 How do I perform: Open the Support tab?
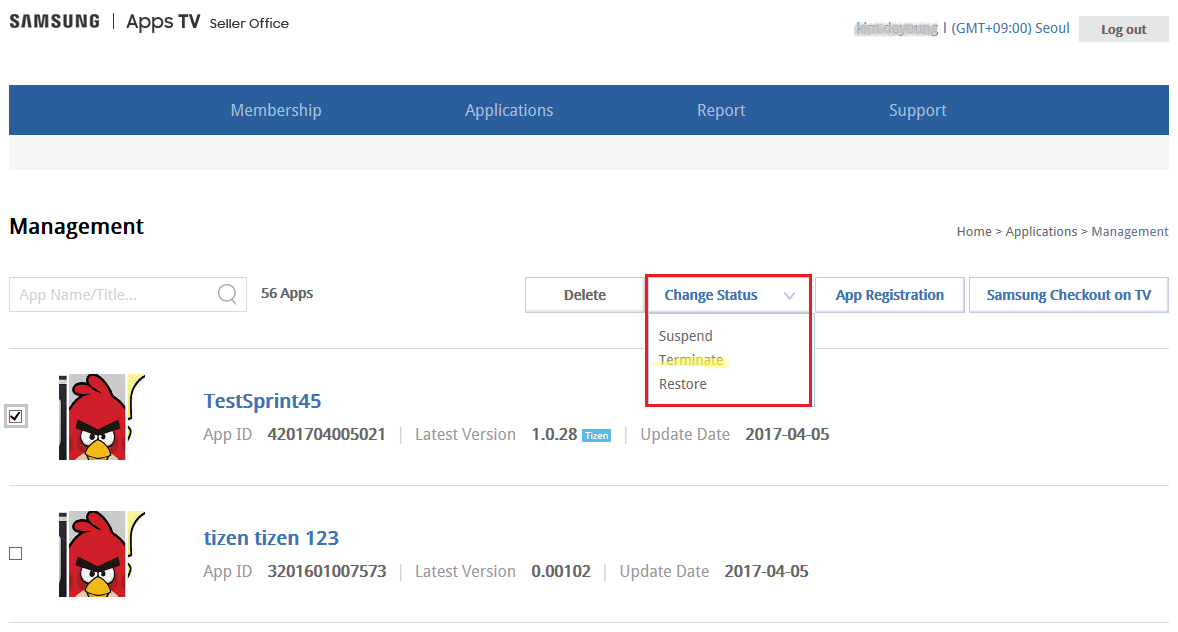[917, 110]
